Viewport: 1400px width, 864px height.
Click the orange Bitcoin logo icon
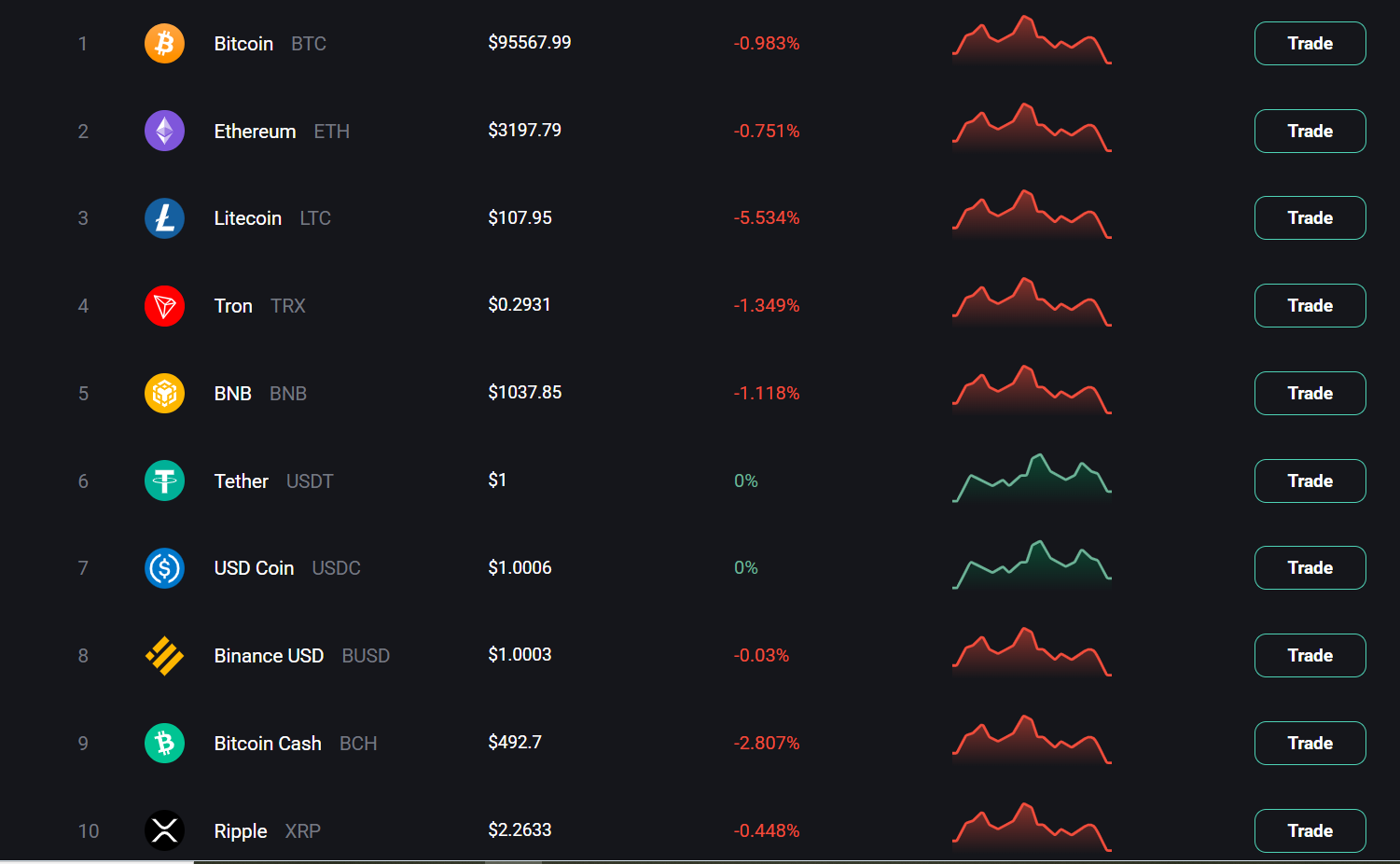tap(164, 44)
